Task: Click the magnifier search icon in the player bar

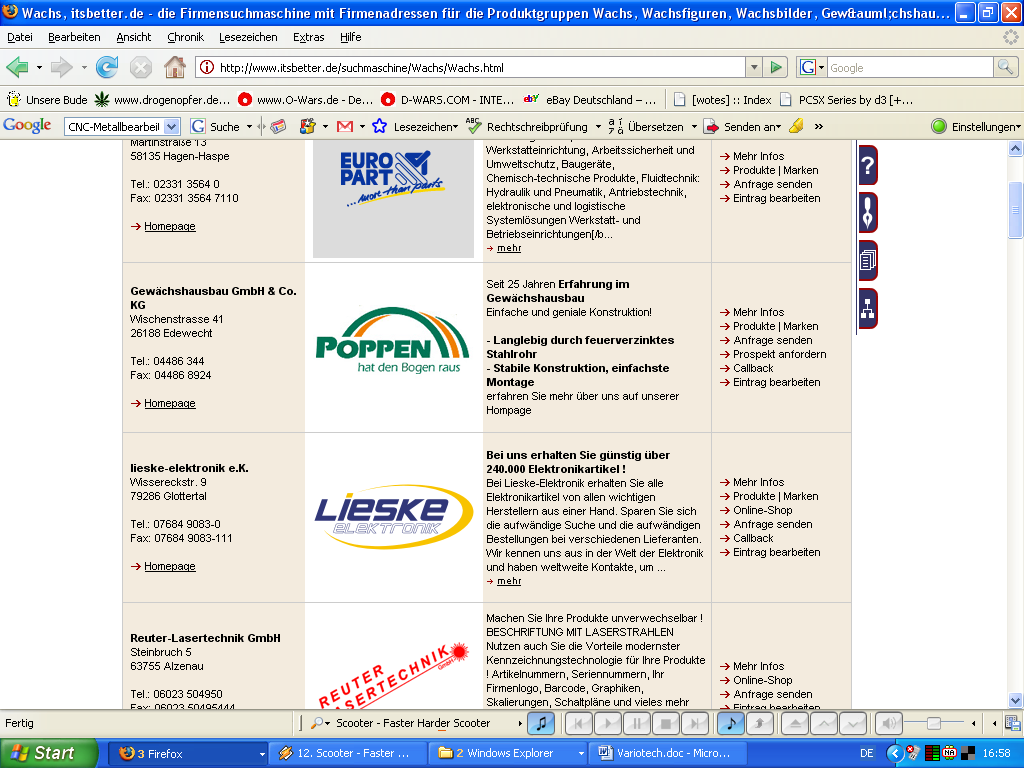Action: [x=317, y=723]
